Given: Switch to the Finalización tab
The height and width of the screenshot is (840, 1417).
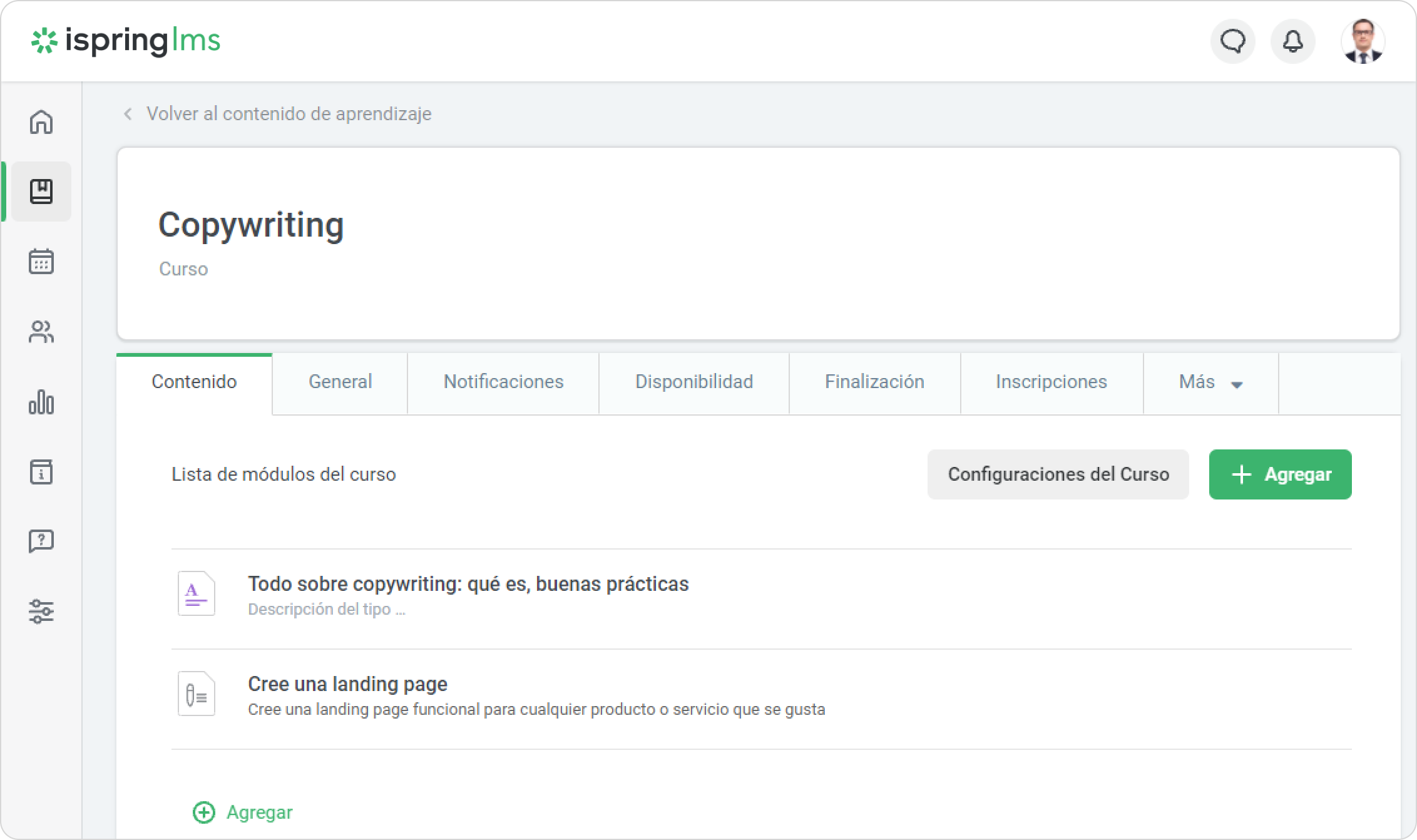Looking at the screenshot, I should [x=874, y=382].
